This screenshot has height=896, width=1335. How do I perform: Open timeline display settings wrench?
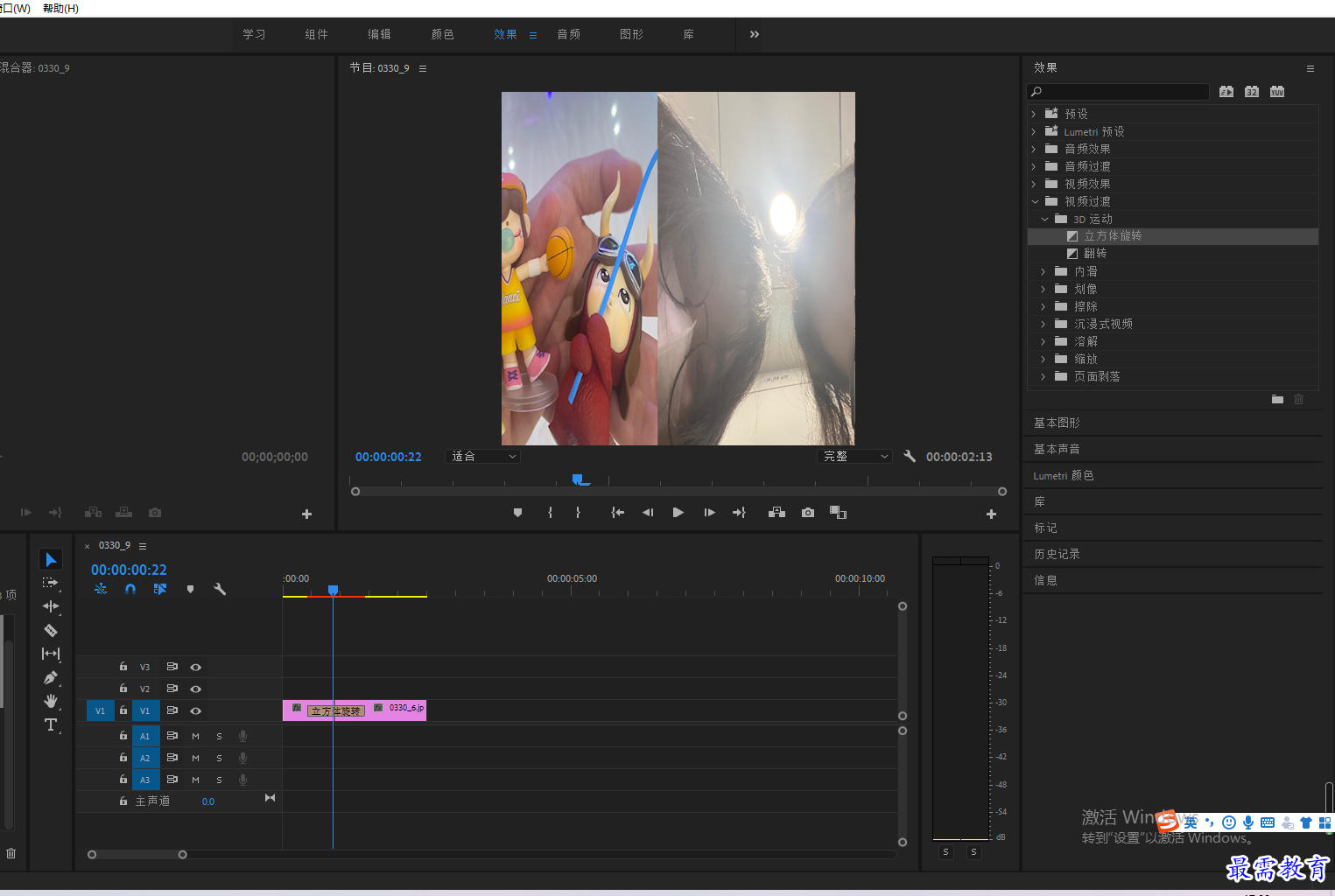(220, 590)
